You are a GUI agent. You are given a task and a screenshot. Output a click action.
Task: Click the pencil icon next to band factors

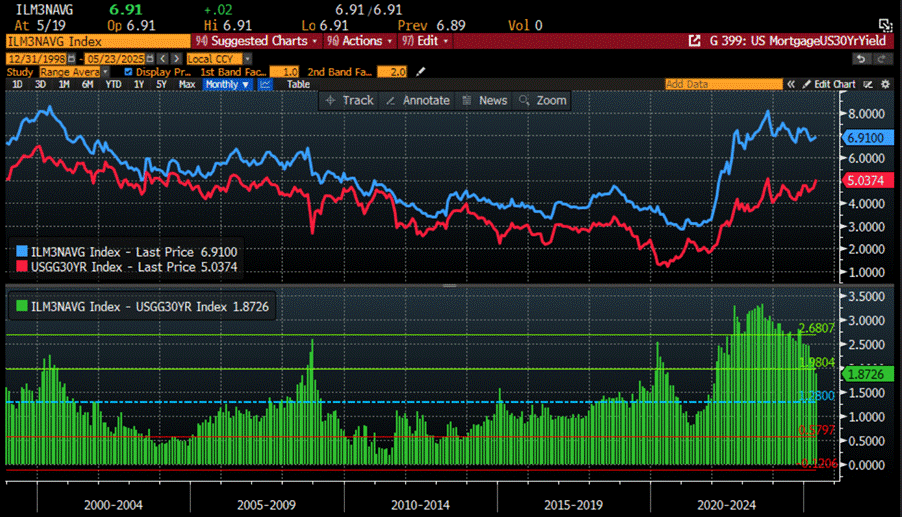pyautogui.click(x=421, y=72)
